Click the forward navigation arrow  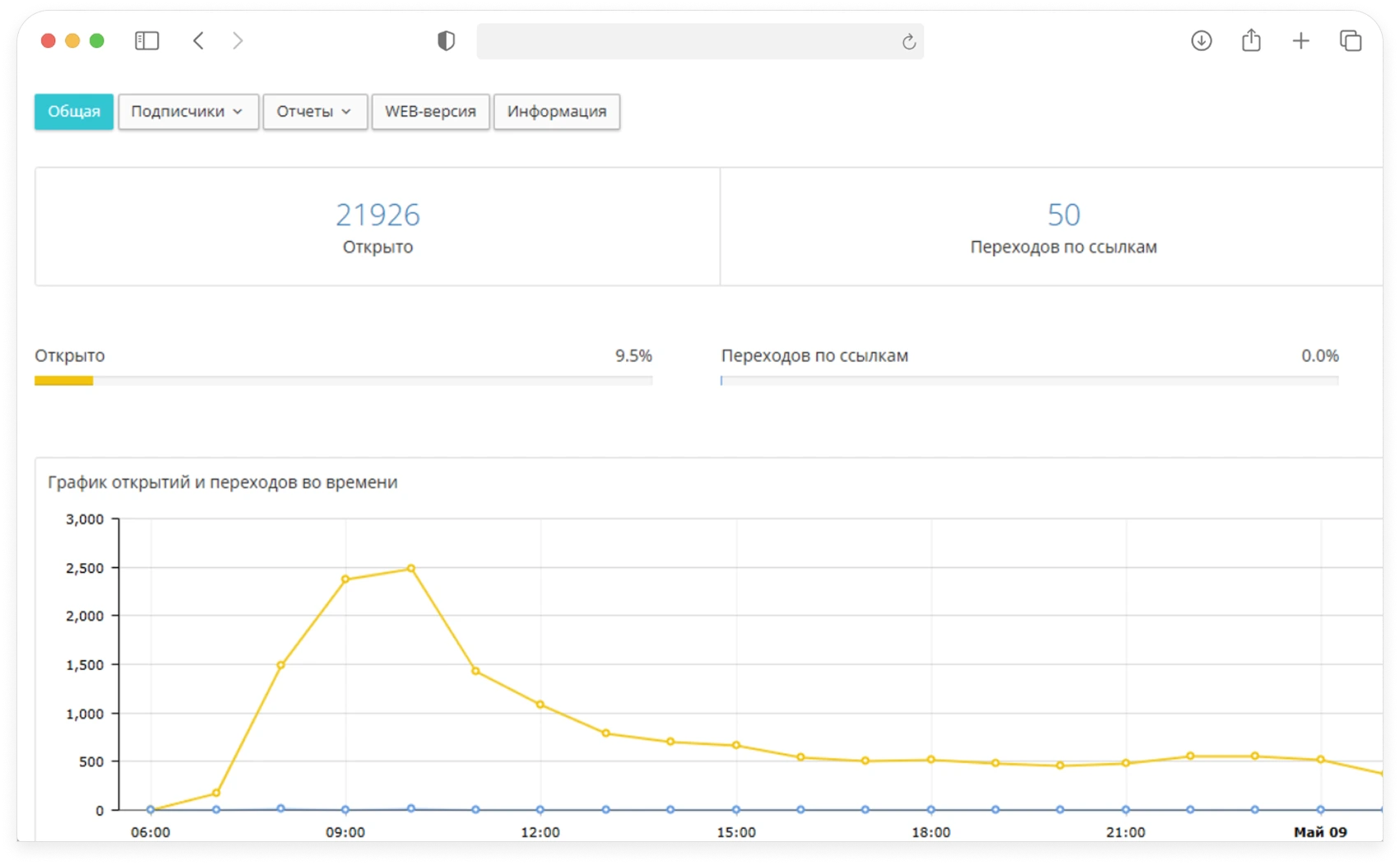tap(238, 40)
